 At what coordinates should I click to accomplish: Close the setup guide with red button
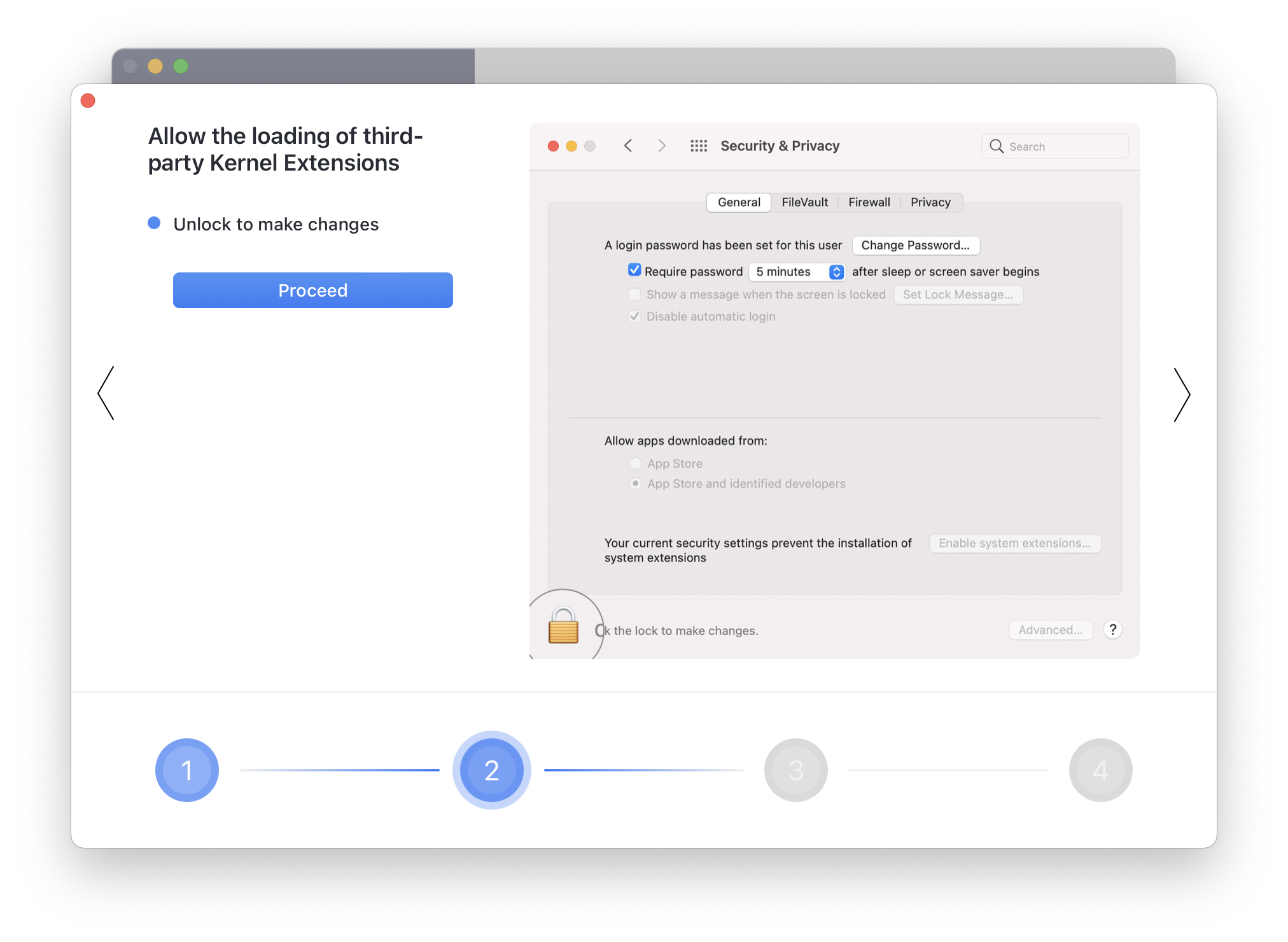88,101
